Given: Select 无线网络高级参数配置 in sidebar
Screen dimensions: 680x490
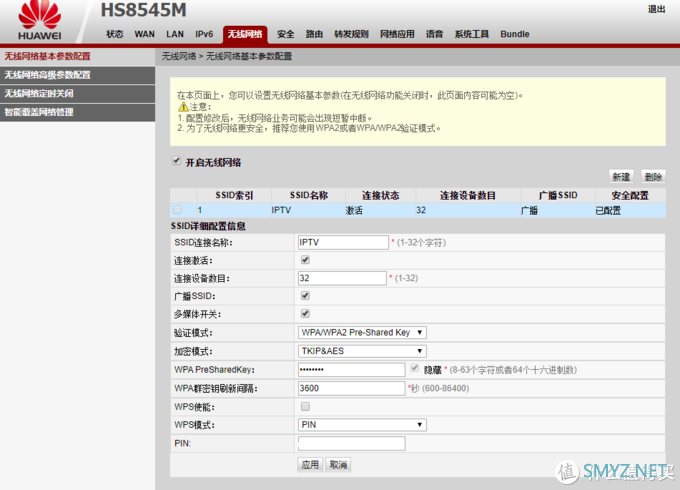Looking at the screenshot, I should coord(78,75).
